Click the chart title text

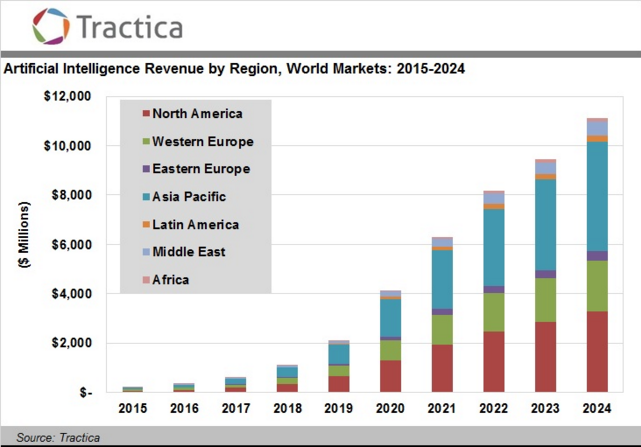pyautogui.click(x=234, y=69)
